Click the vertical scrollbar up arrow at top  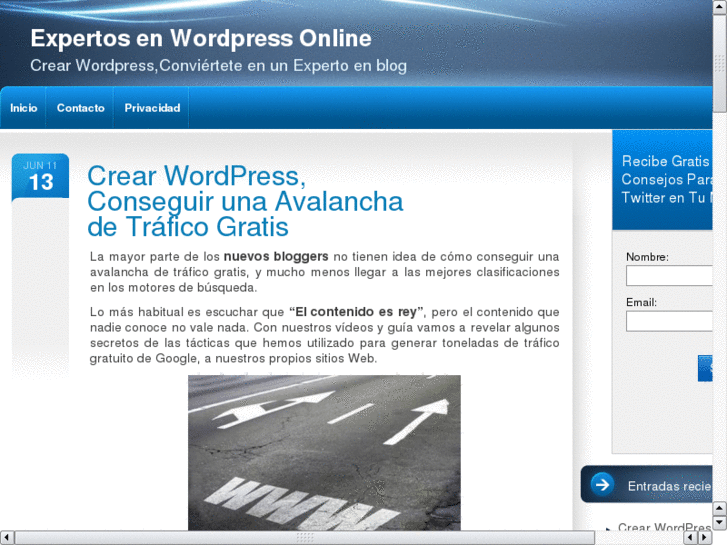point(720,7)
